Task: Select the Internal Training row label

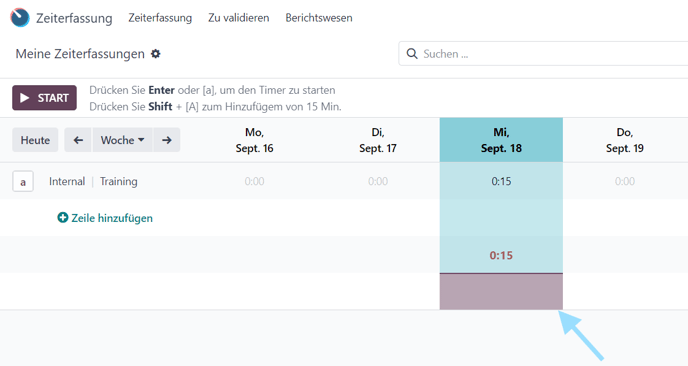Action: click(93, 181)
